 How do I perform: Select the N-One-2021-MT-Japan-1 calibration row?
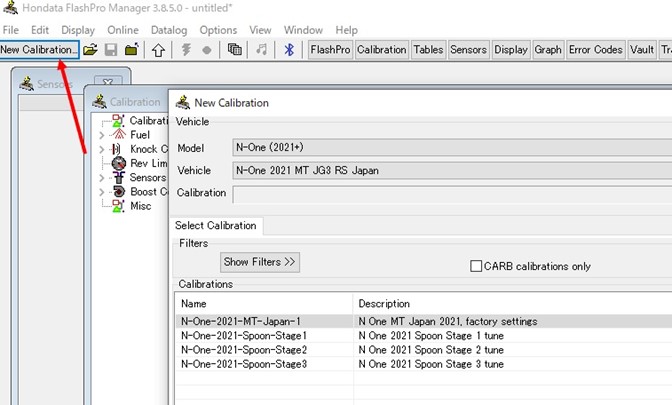tap(423, 321)
